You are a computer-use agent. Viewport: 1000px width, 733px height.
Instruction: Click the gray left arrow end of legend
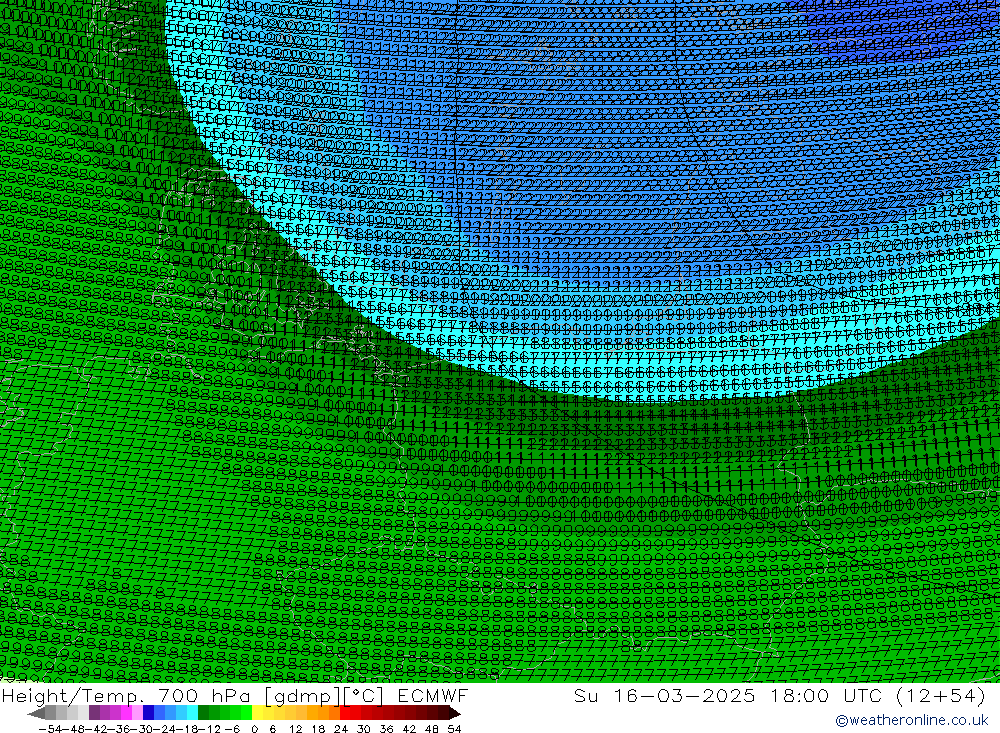pyautogui.click(x=36, y=713)
